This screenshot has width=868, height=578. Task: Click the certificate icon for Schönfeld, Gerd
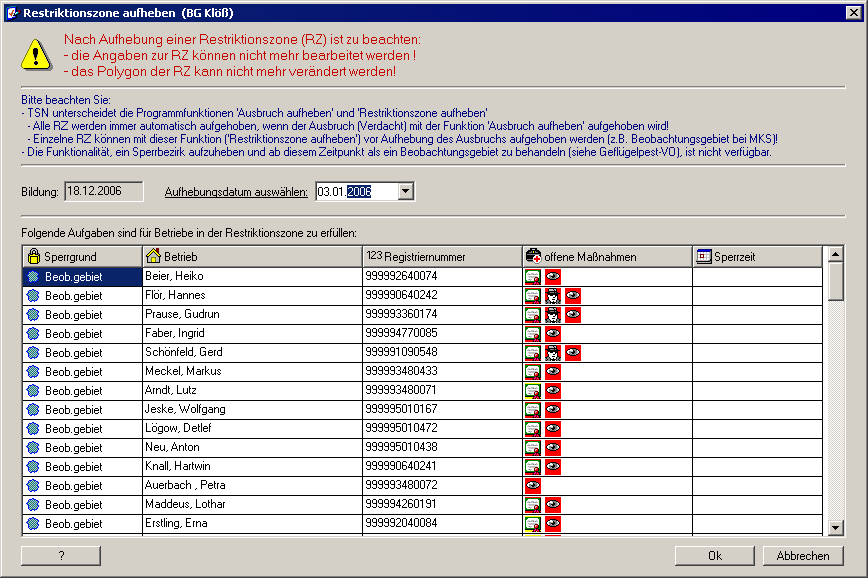coord(533,353)
